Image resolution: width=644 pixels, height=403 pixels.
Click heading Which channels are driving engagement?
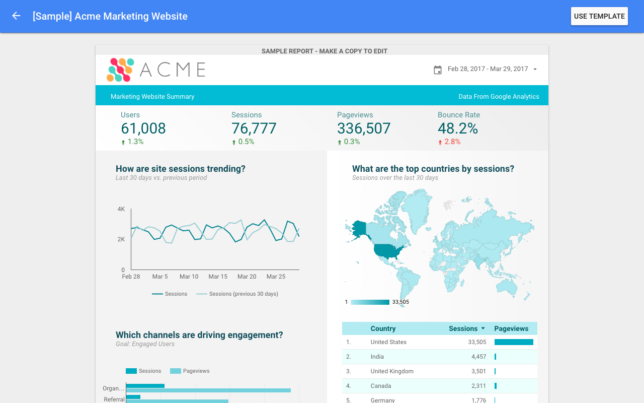point(199,335)
